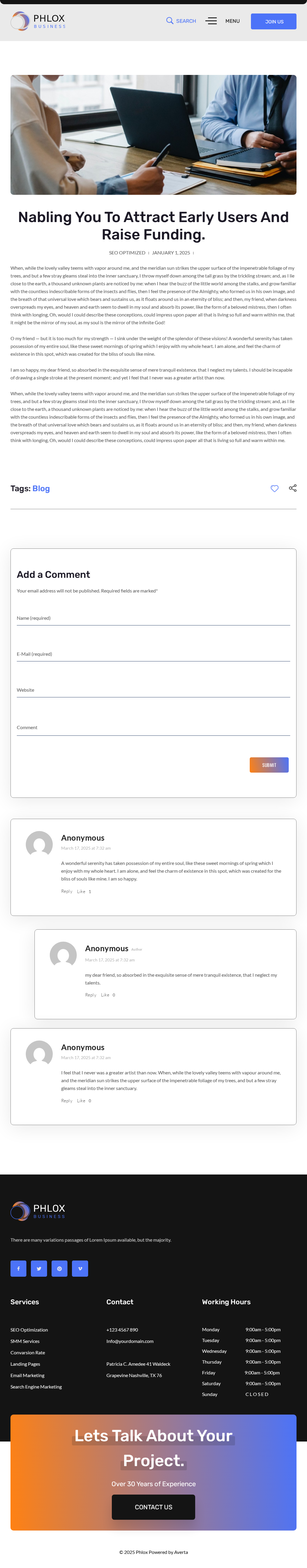Click the search magnifier icon in header
This screenshot has width=307, height=1568.
point(169,21)
